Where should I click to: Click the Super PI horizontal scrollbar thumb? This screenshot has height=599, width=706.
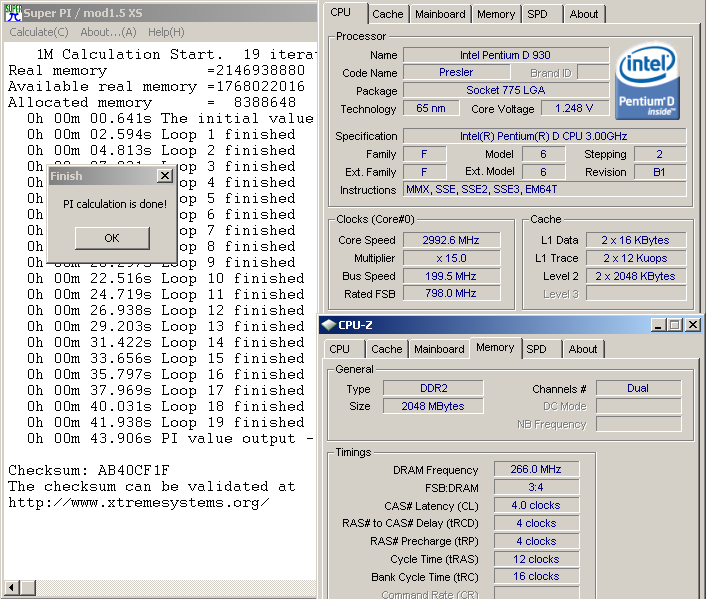pyautogui.click(x=28, y=588)
